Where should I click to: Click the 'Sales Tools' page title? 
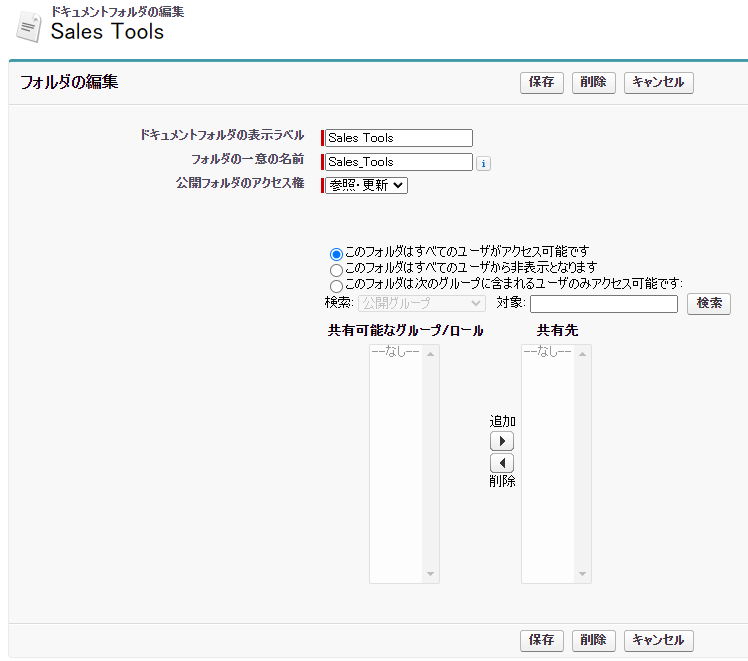click(x=107, y=32)
